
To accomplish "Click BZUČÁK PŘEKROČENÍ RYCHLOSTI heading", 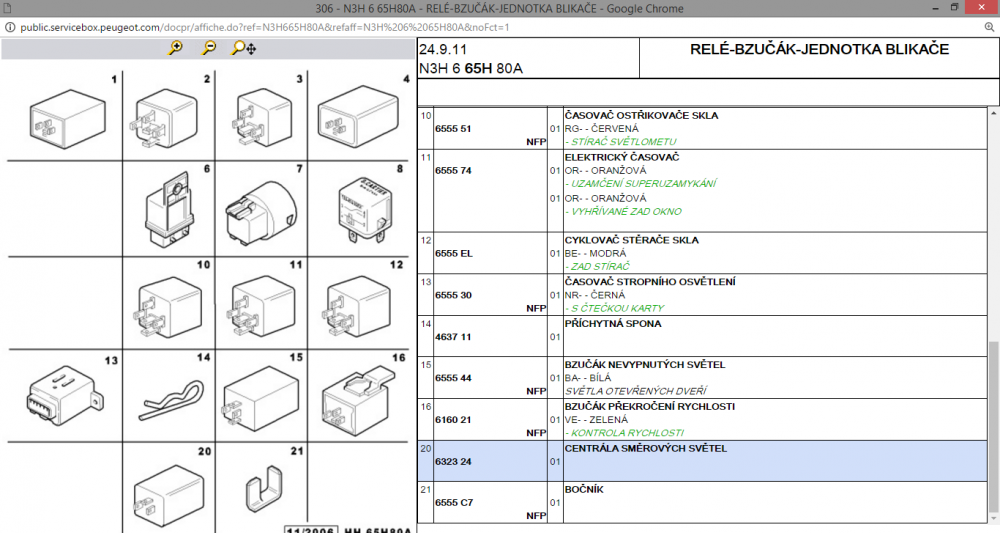I will (x=649, y=406).
